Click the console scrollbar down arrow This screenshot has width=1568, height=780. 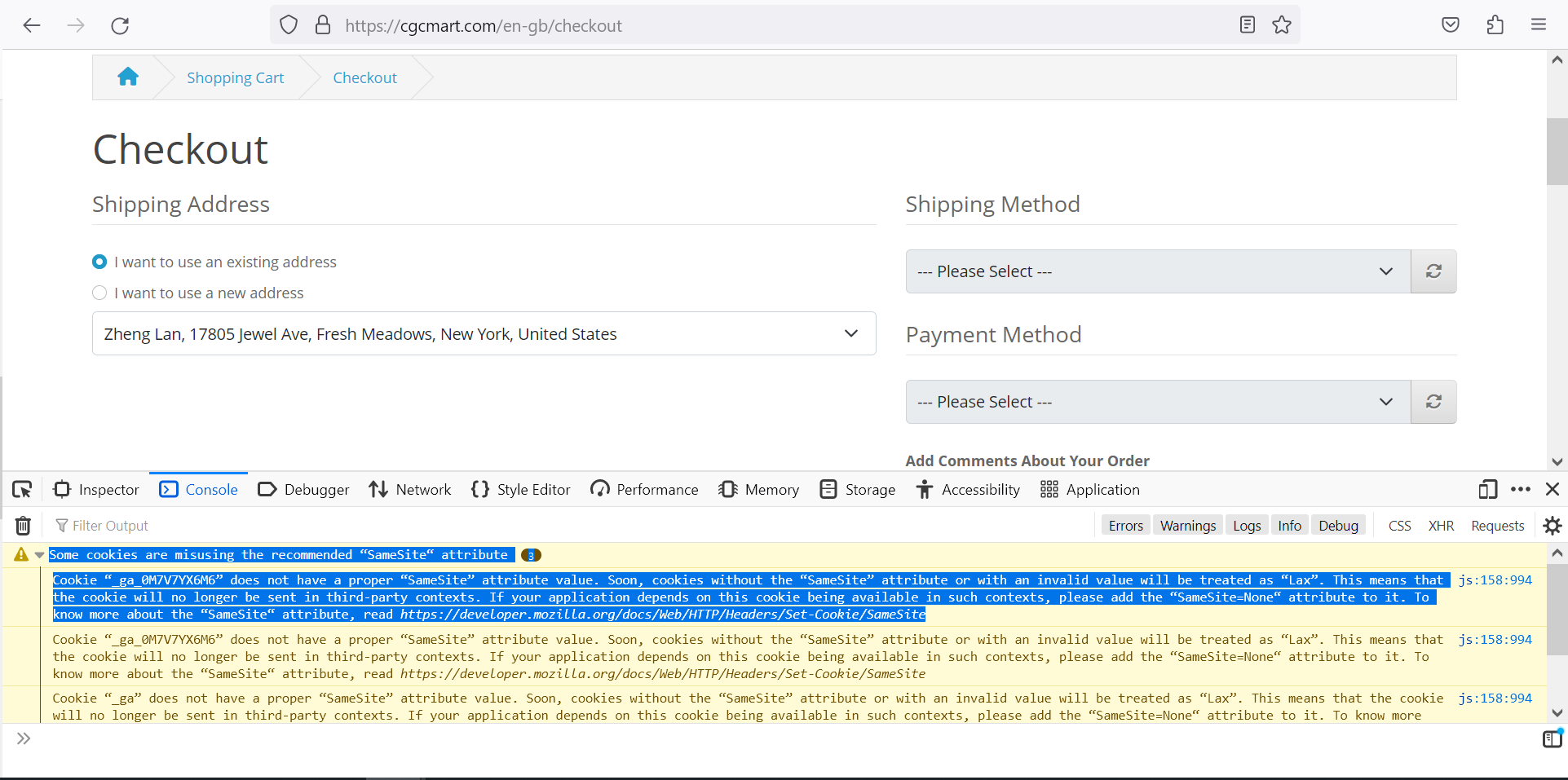click(1557, 713)
